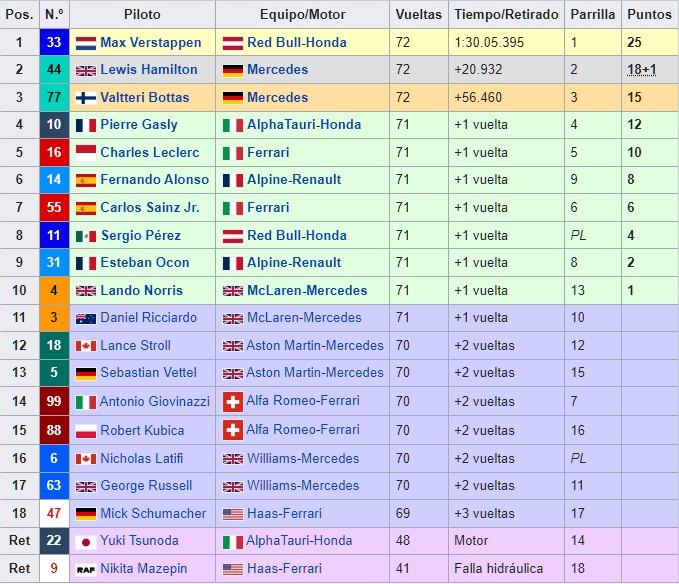Open the Sergio Pérez link
This screenshot has height=584, width=679.
point(141,235)
